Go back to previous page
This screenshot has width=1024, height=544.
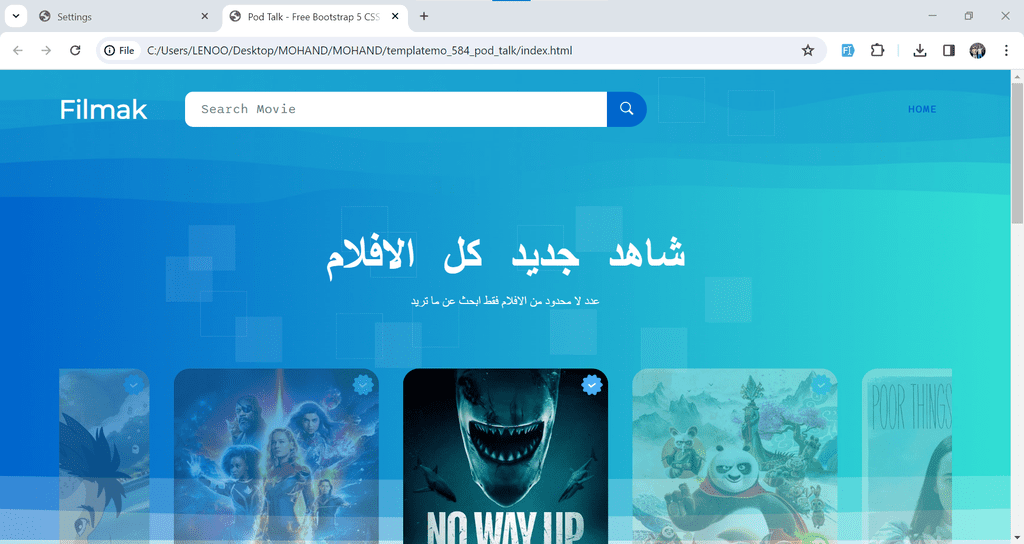[x=18, y=50]
